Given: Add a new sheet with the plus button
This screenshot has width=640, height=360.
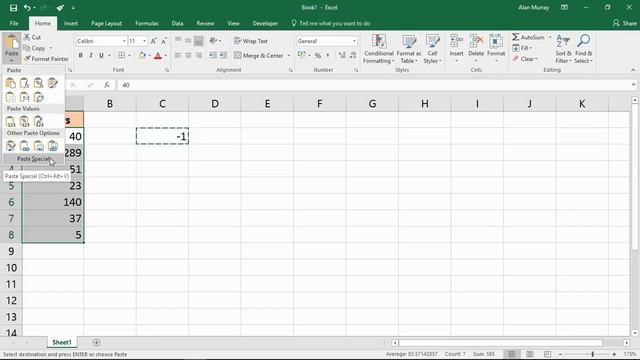Looking at the screenshot, I should pyautogui.click(x=96, y=342).
